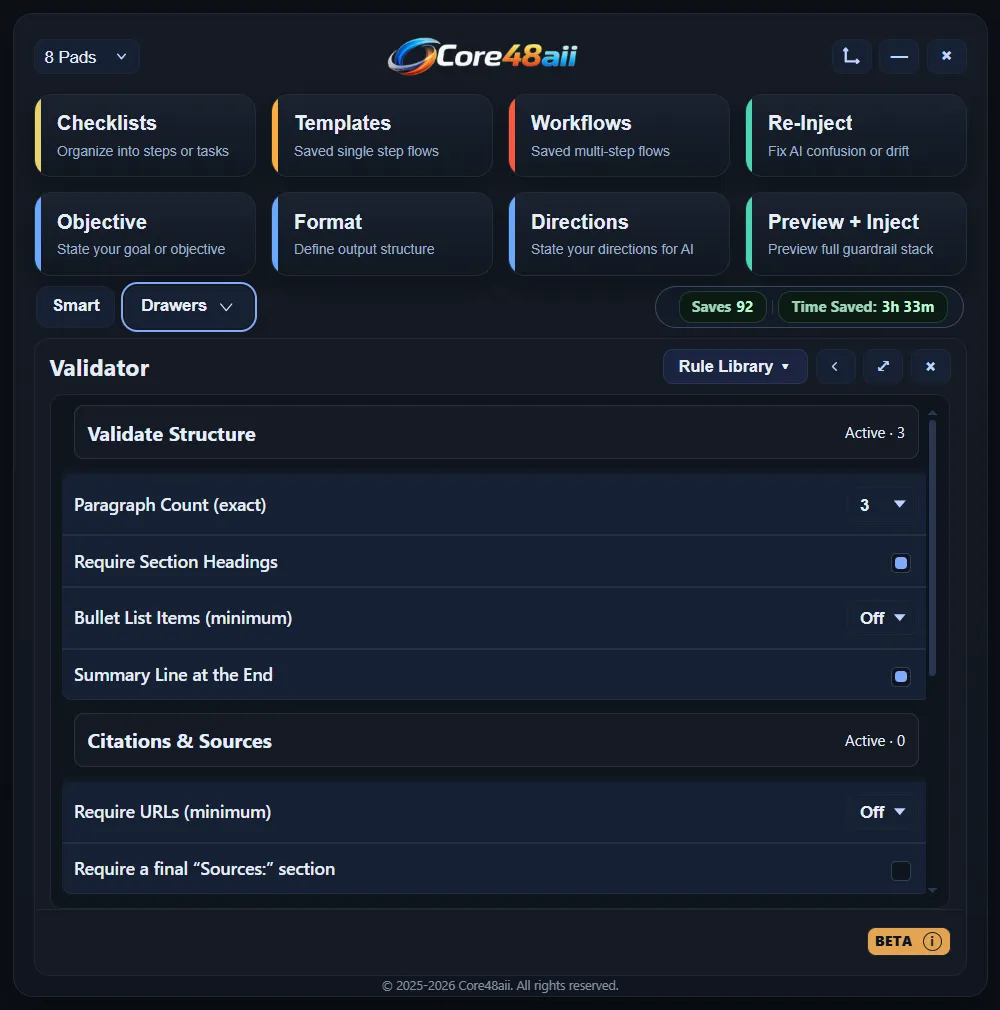This screenshot has width=1000, height=1010.
Task: Open the Bullet List Items minimum dropdown
Action: tap(881, 618)
